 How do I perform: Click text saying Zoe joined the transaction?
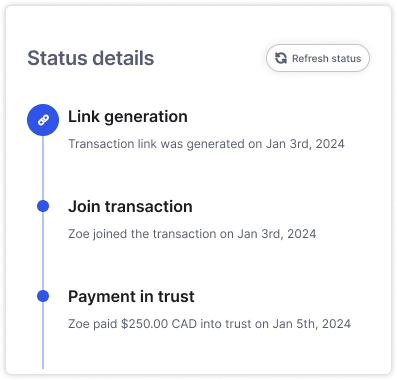click(192, 234)
